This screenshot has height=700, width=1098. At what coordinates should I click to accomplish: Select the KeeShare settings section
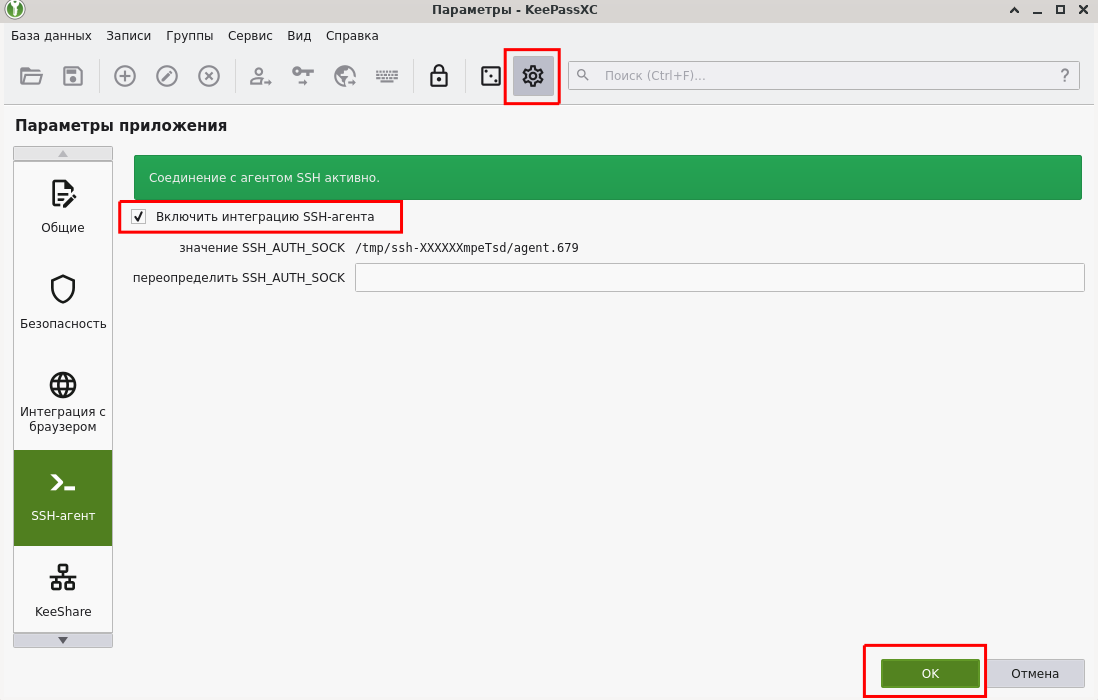pos(63,591)
